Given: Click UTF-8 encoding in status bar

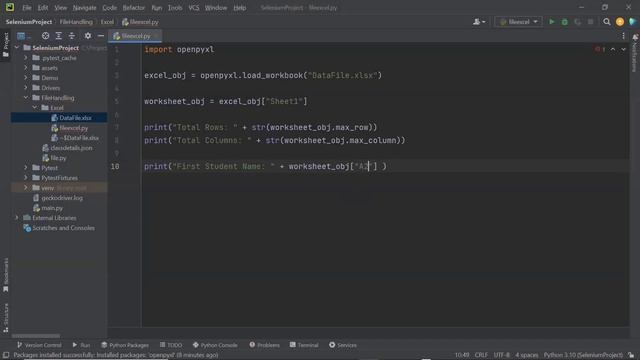Looking at the screenshot, I should [502, 355].
